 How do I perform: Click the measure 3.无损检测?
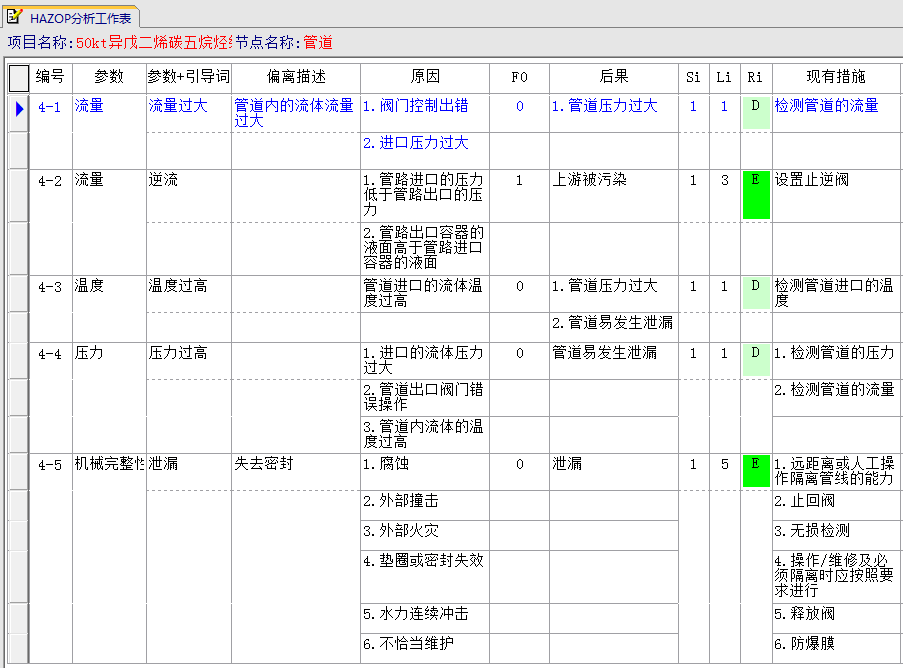click(x=836, y=536)
